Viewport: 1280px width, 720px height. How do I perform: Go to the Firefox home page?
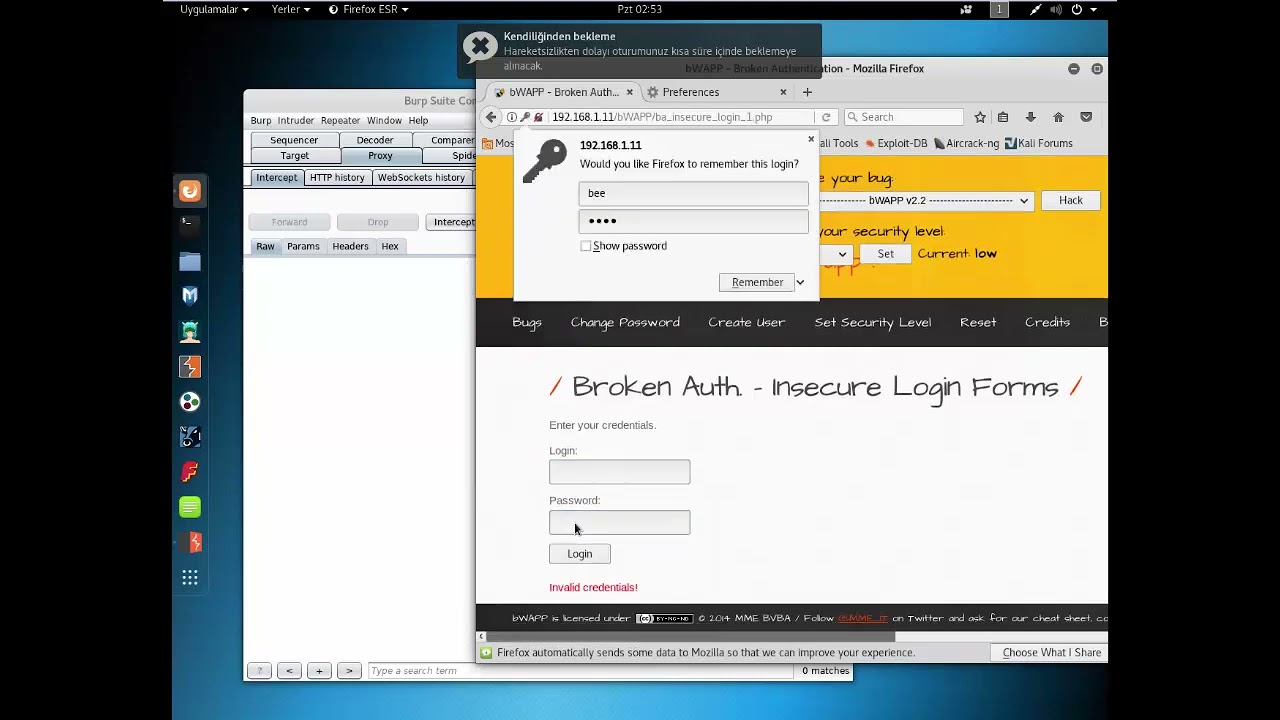(1058, 117)
